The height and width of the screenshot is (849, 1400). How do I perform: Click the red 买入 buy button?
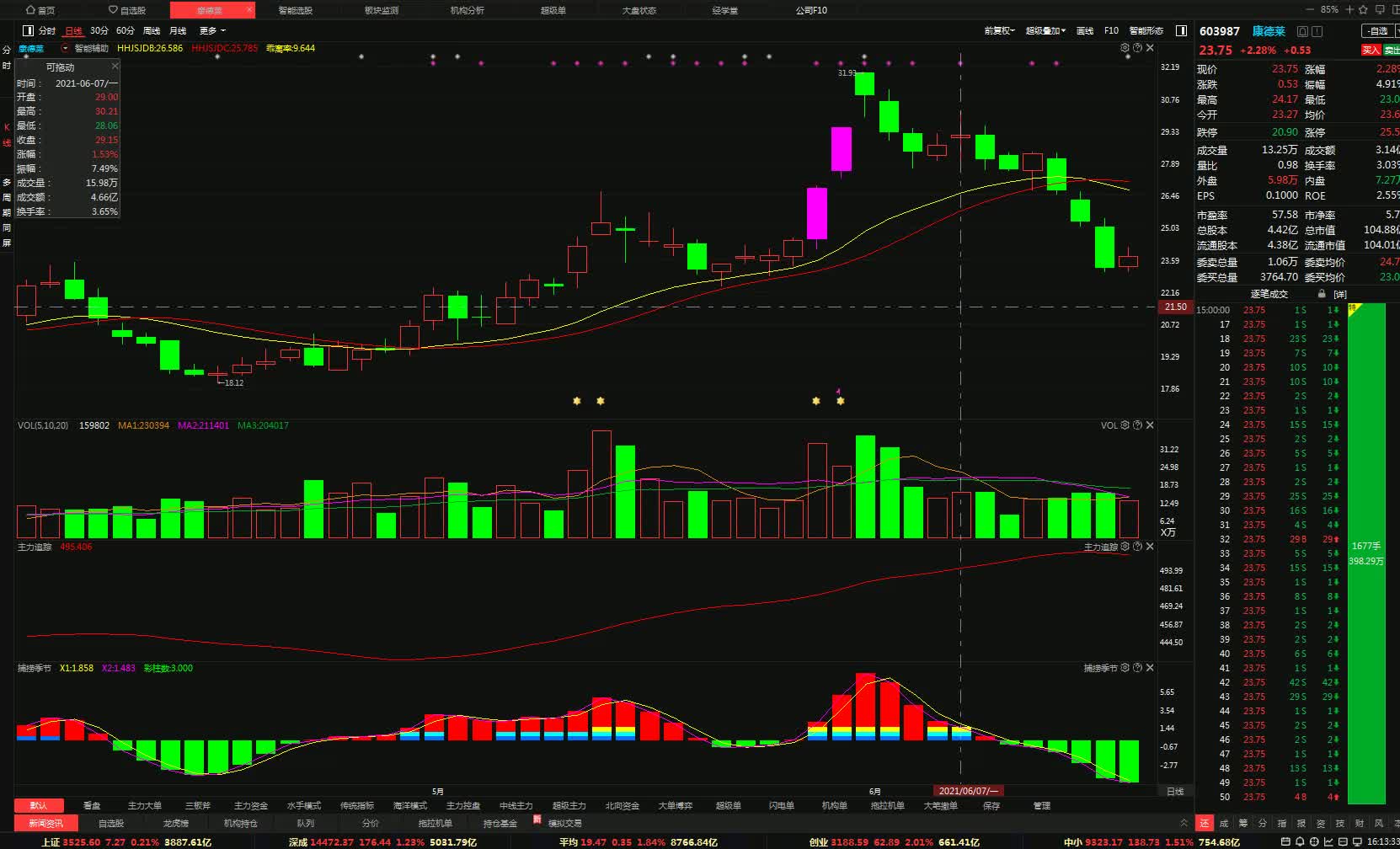click(1371, 51)
